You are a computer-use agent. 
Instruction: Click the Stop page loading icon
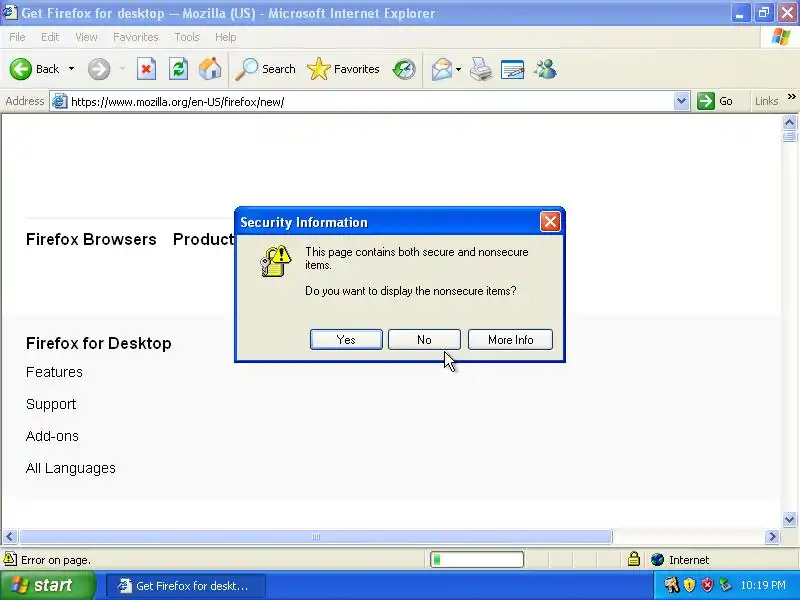146,69
